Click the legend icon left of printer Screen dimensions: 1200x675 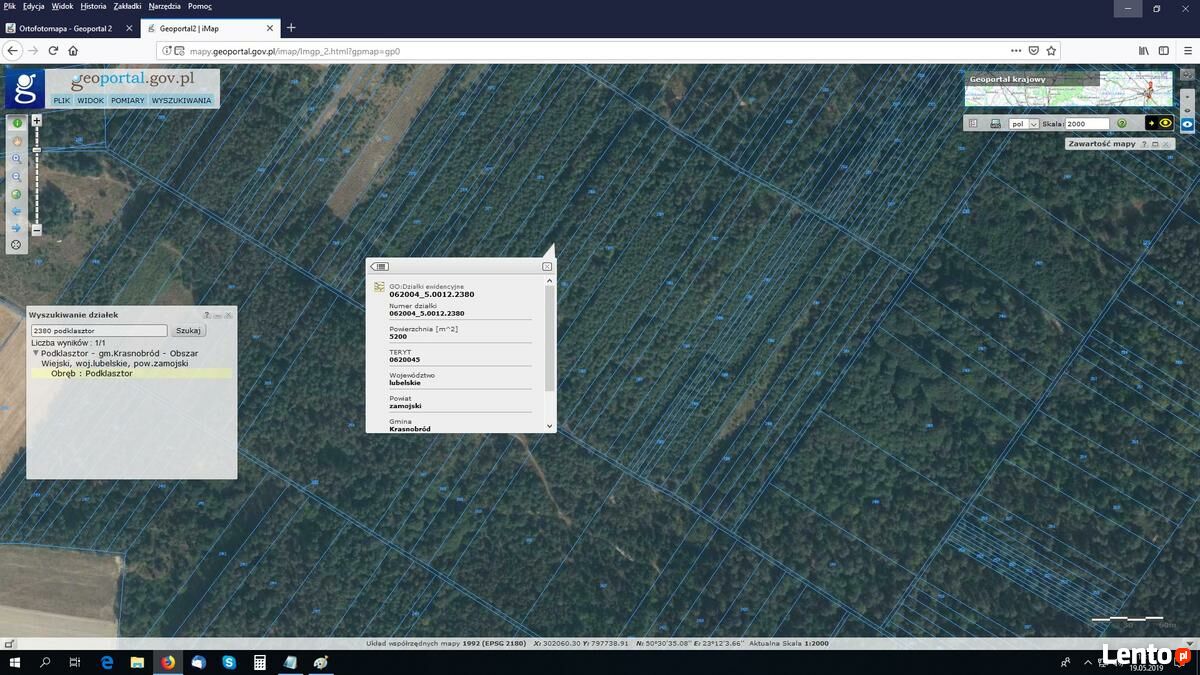[973, 124]
